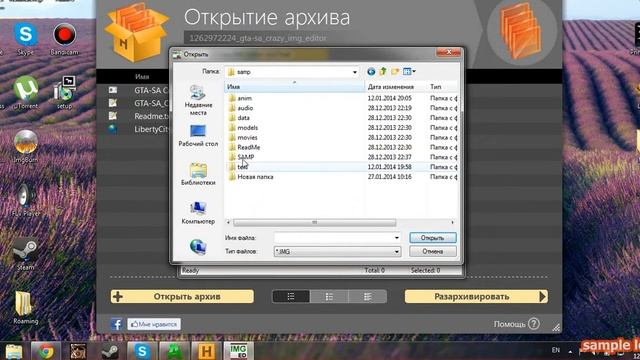Open Недавние места in places bar
This screenshot has height=360, width=640.
point(198,100)
